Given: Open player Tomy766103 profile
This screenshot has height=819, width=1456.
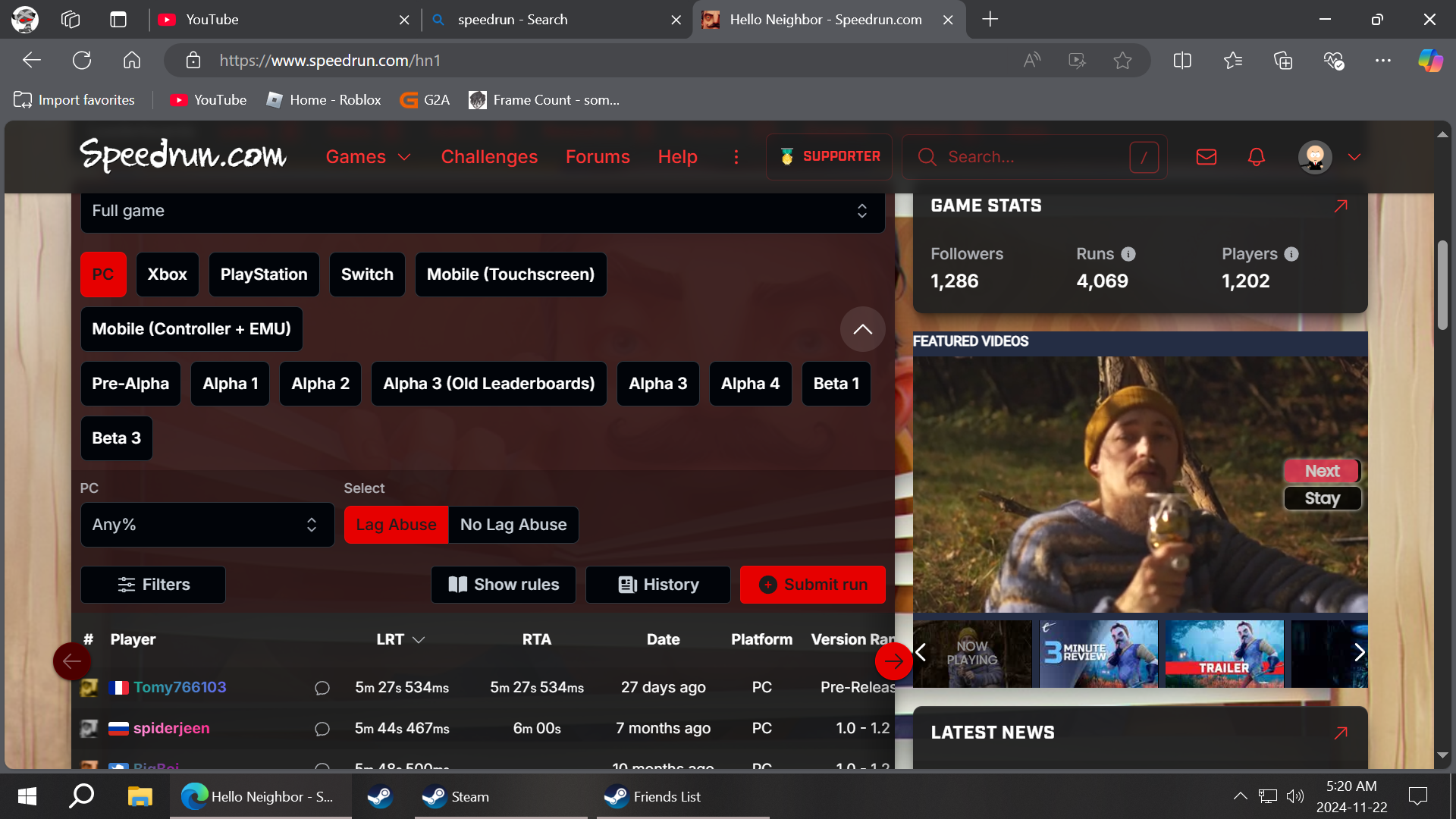Looking at the screenshot, I should [180, 688].
